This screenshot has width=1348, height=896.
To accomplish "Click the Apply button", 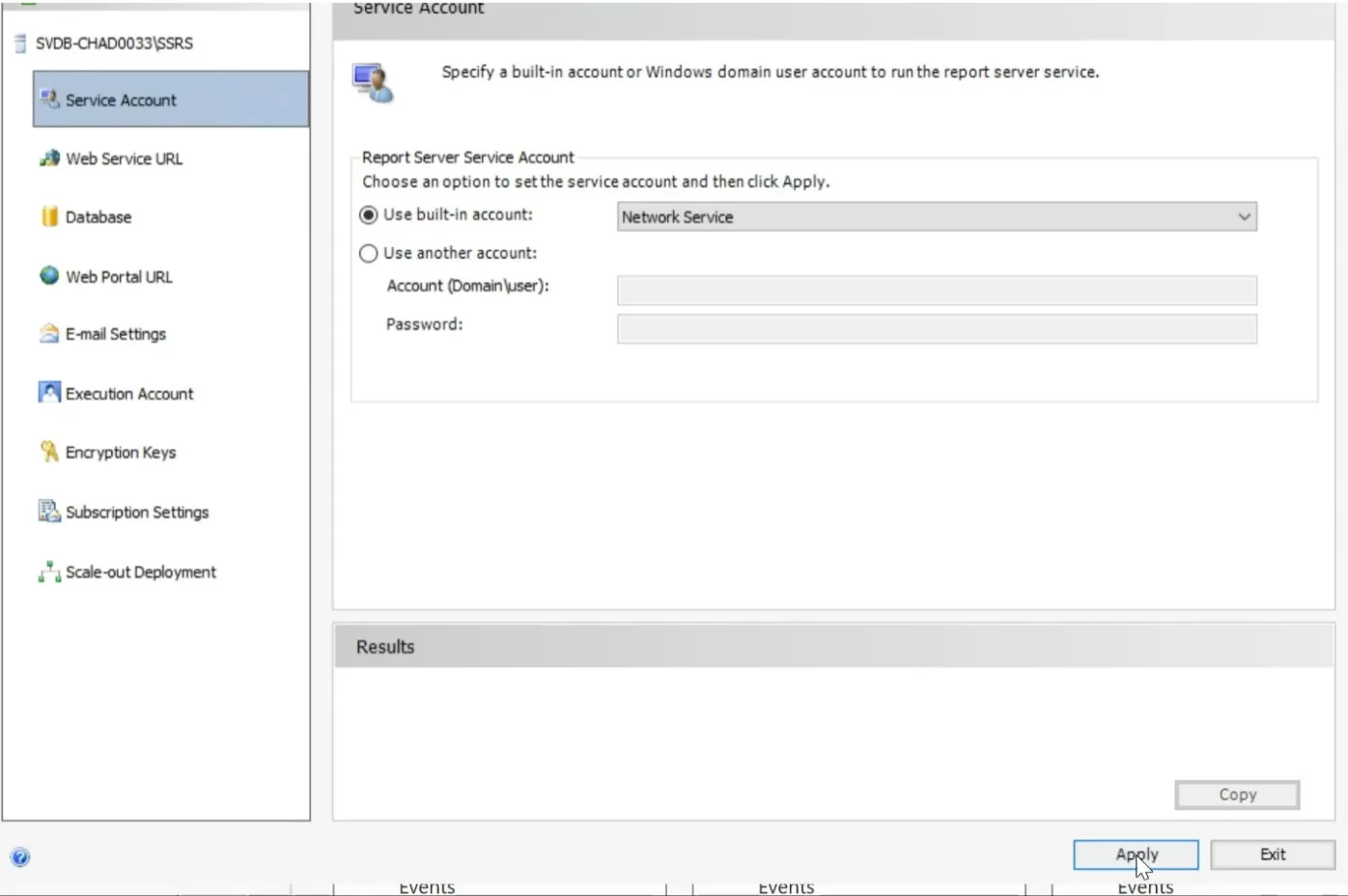I will (1136, 854).
